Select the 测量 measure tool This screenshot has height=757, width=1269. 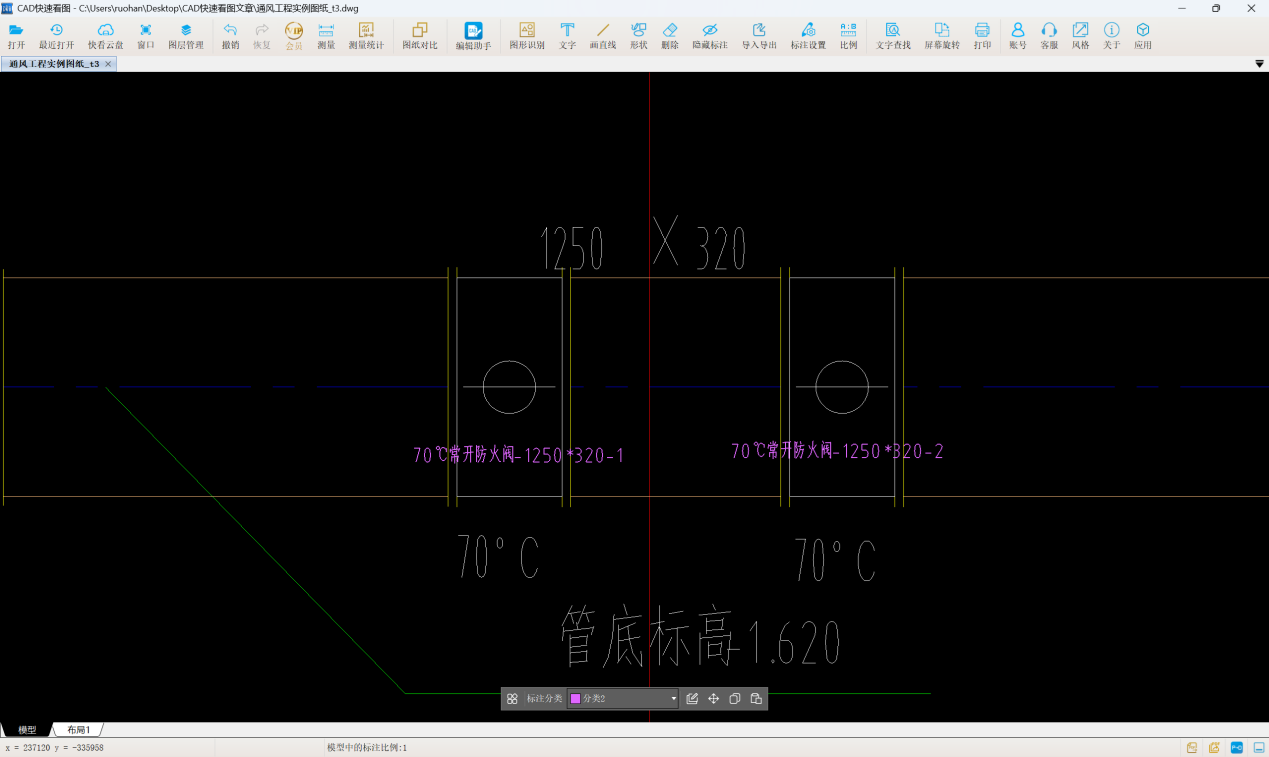point(326,36)
